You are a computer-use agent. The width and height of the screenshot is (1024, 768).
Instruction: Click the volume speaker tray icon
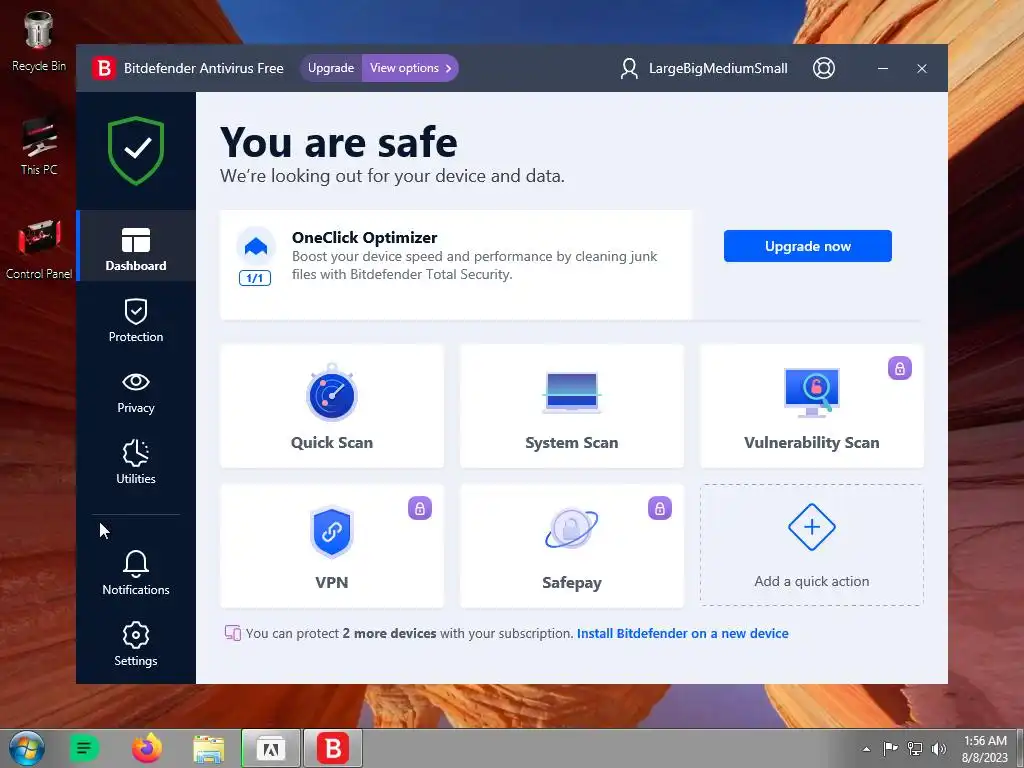click(939, 748)
